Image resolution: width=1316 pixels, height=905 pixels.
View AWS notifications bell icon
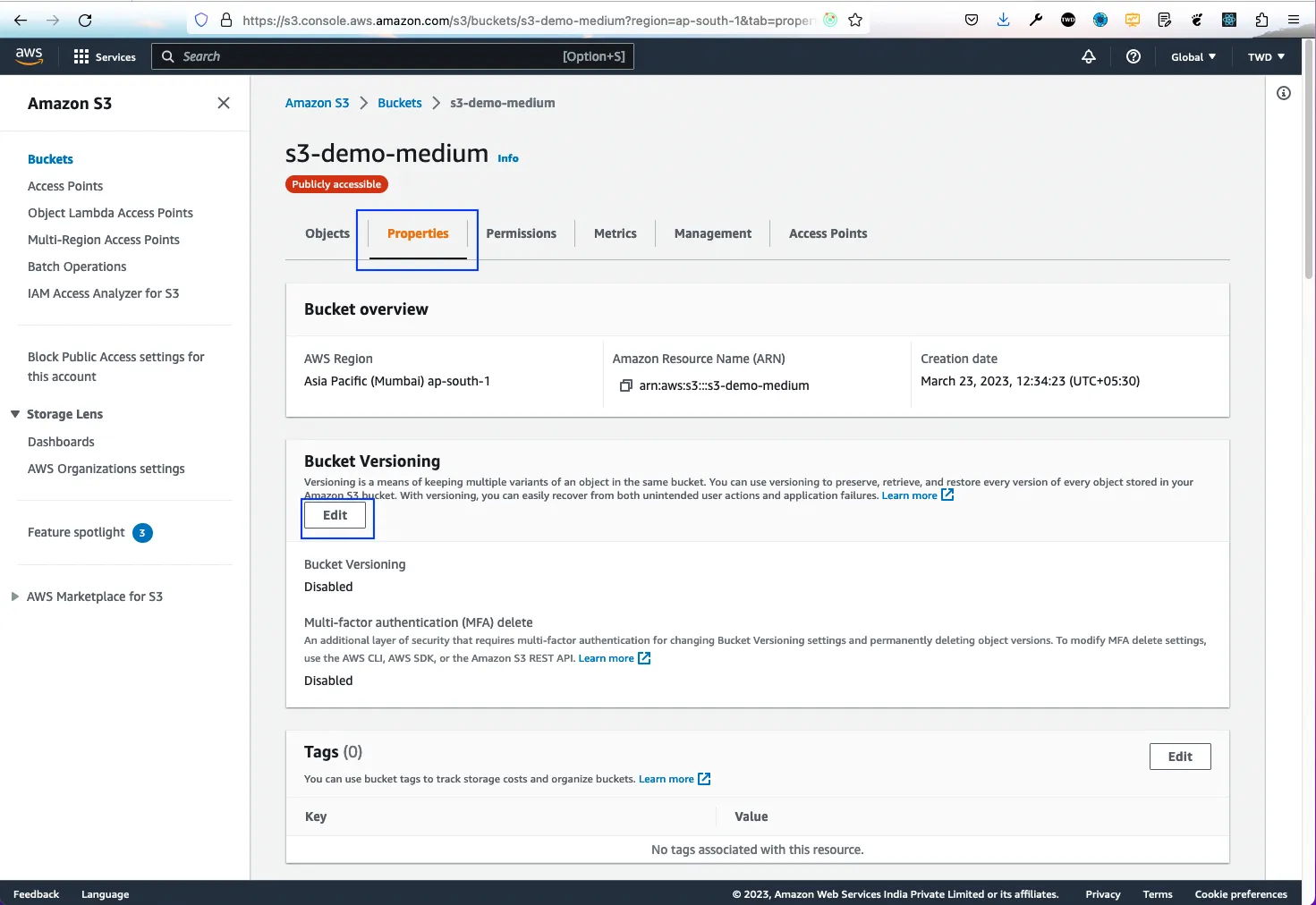coord(1089,56)
